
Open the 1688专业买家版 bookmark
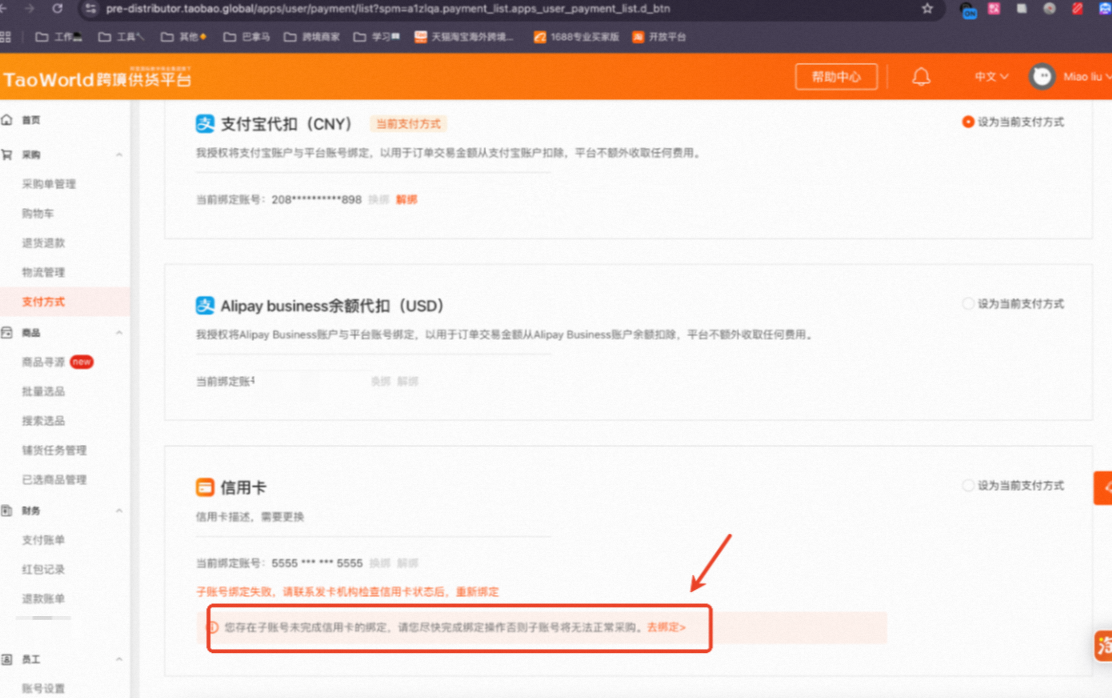click(x=577, y=37)
